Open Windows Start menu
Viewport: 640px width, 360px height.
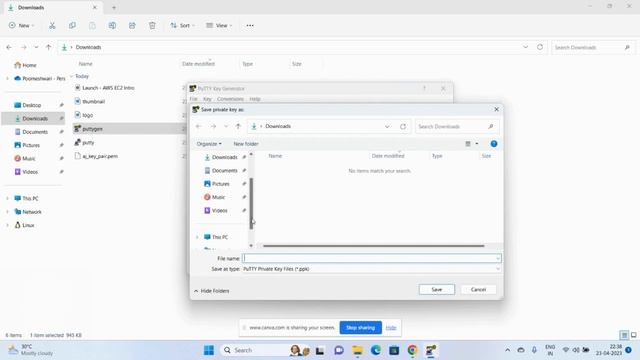209,350
